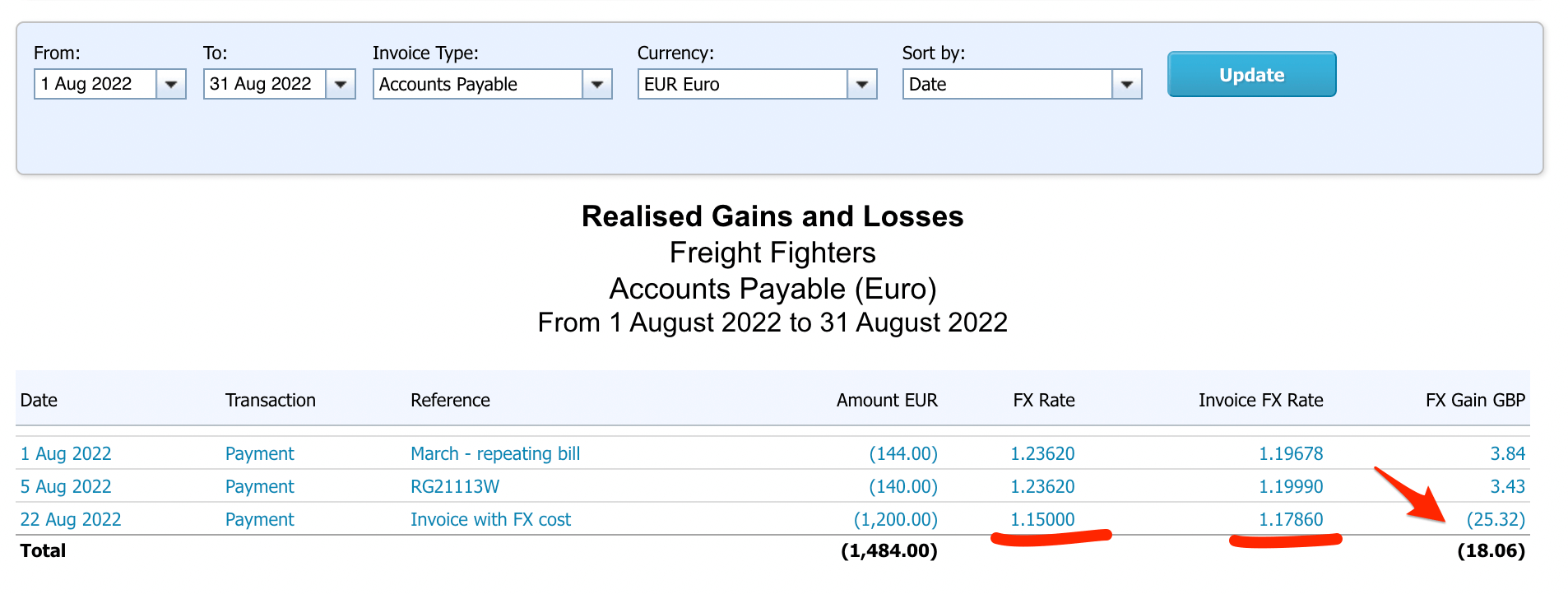The image size is (1568, 594).
Task: Open the RG21113W reference link
Action: [x=455, y=487]
